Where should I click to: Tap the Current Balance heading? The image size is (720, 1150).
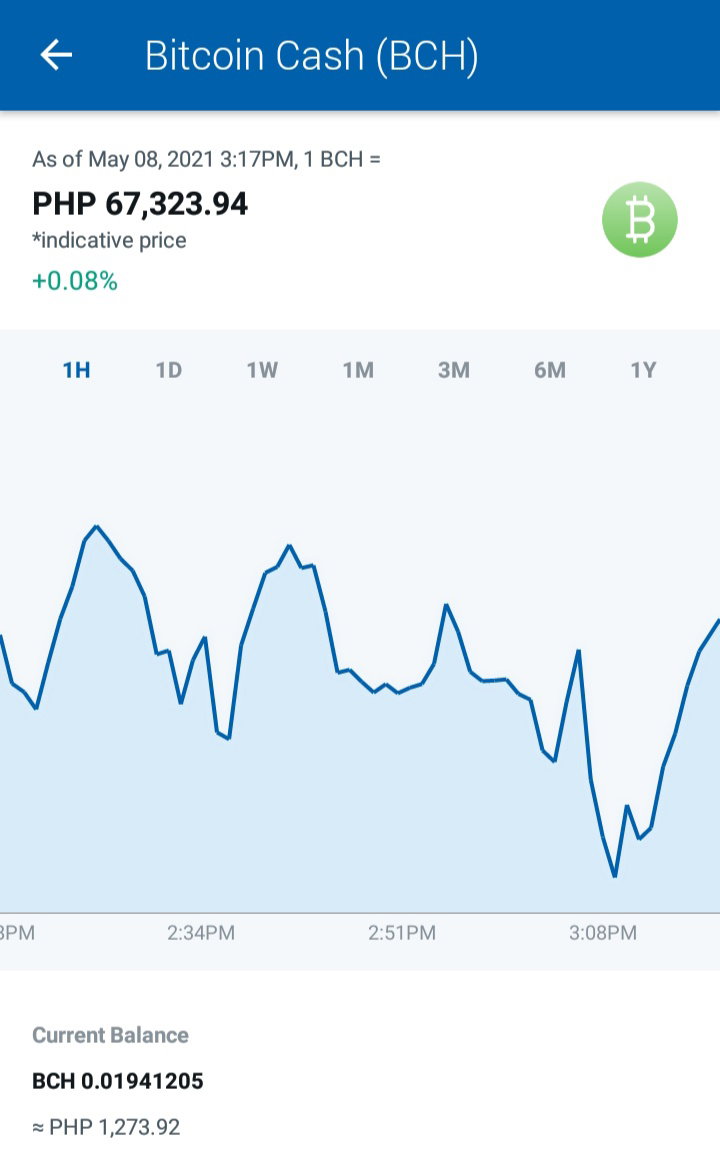click(x=110, y=1035)
